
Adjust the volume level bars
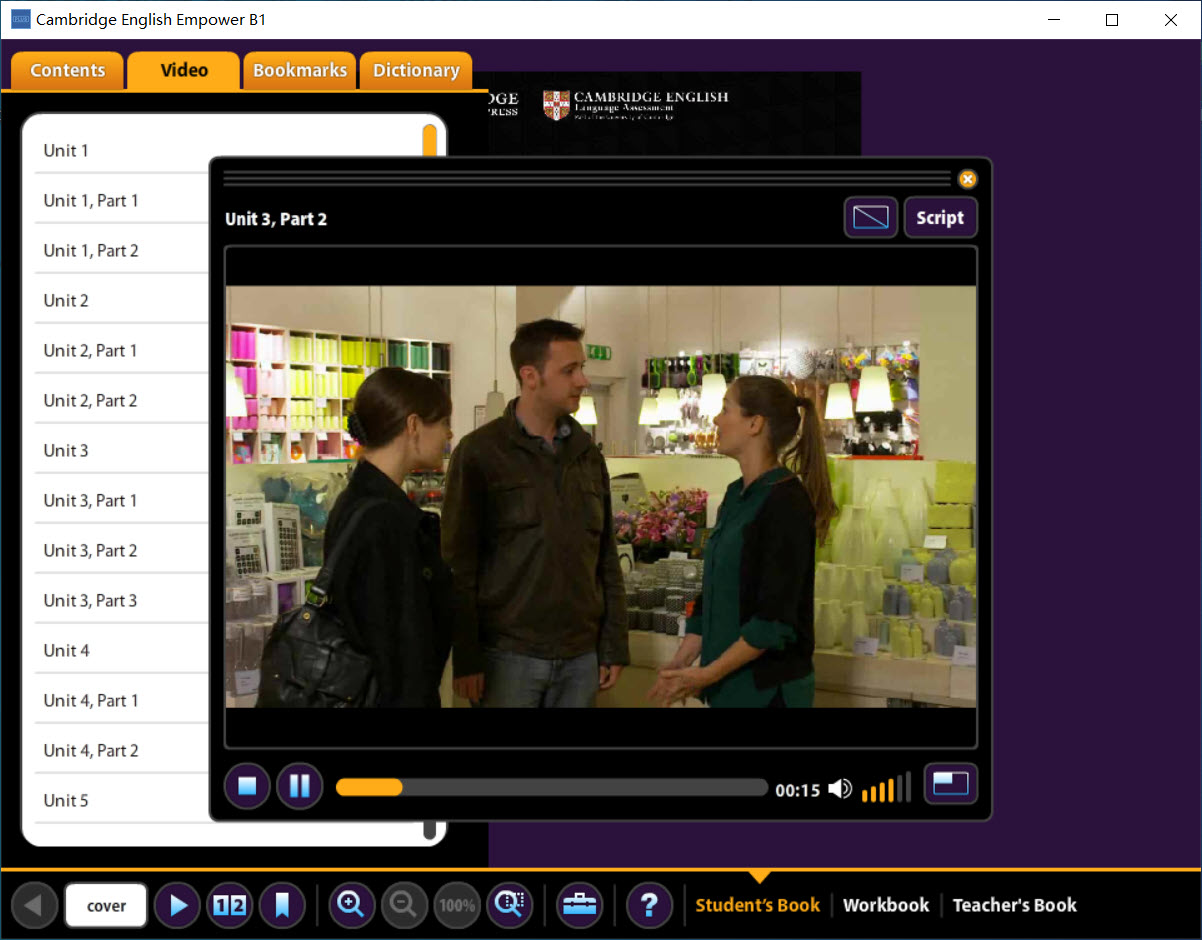tap(886, 787)
